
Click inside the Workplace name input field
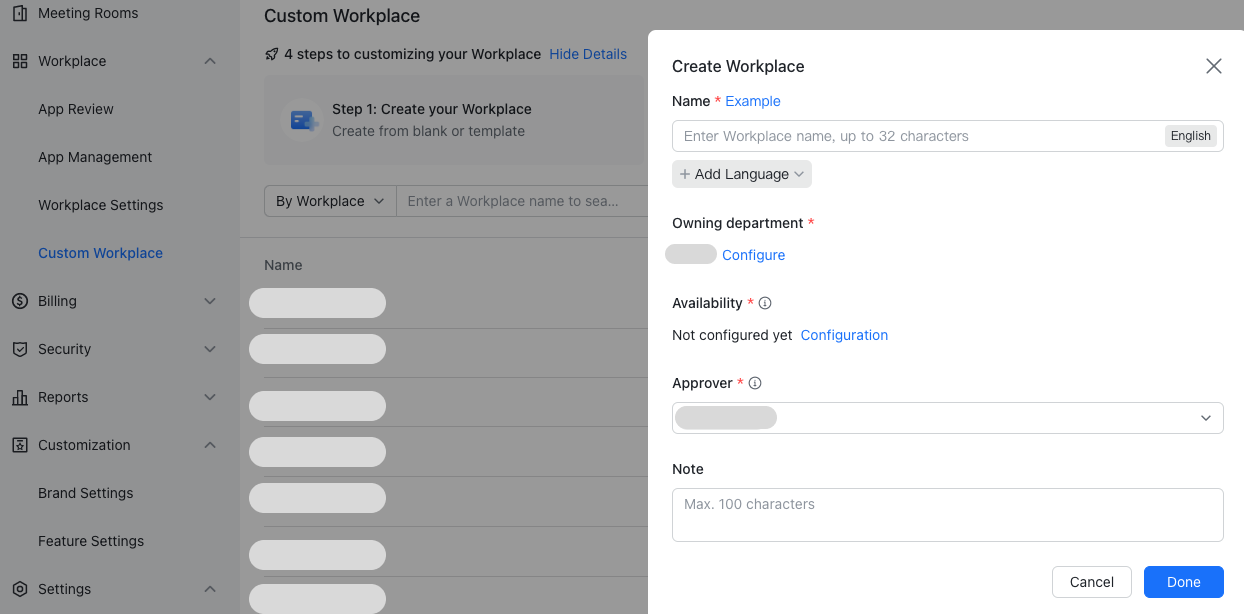pos(900,136)
